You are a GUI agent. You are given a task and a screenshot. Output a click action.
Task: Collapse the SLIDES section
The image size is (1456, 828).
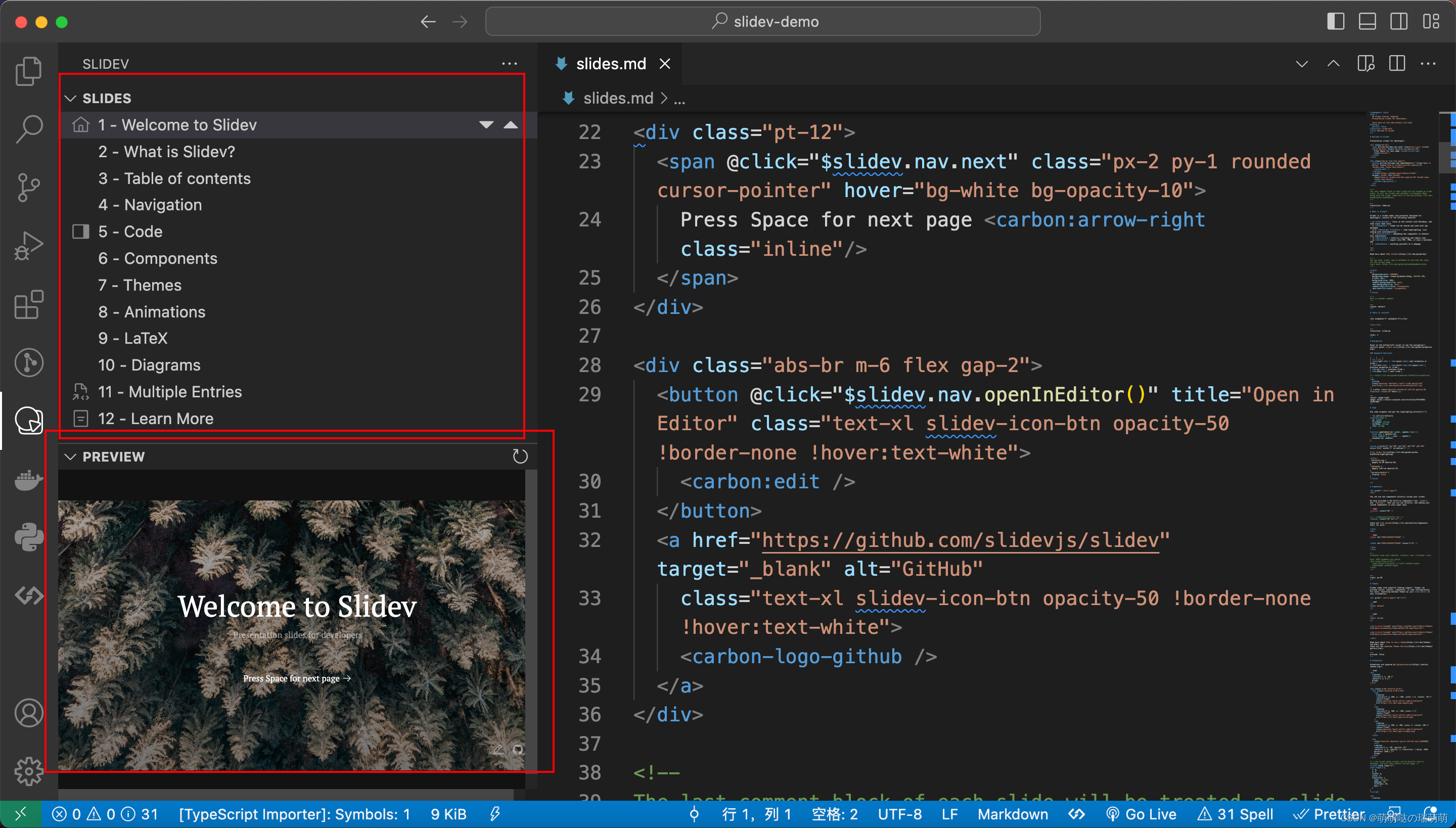[71, 99]
